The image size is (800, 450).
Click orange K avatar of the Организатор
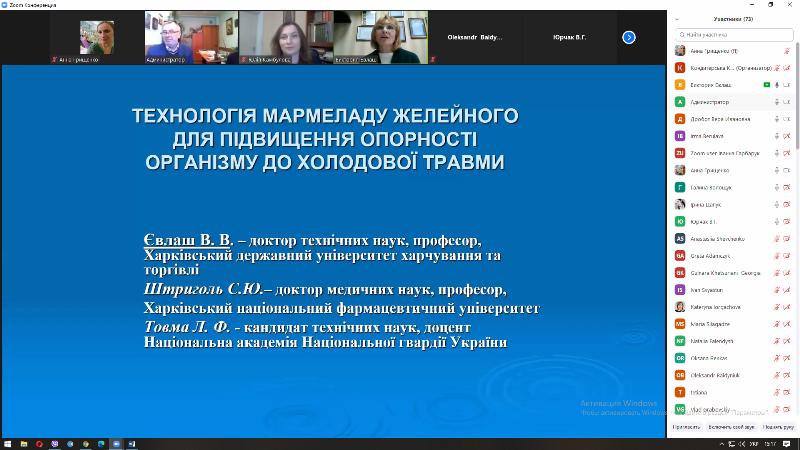click(x=680, y=68)
